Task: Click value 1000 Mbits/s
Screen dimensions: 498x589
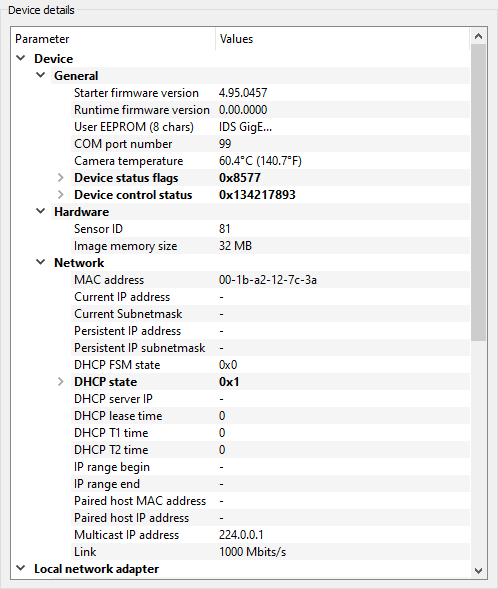Action: click(x=252, y=552)
